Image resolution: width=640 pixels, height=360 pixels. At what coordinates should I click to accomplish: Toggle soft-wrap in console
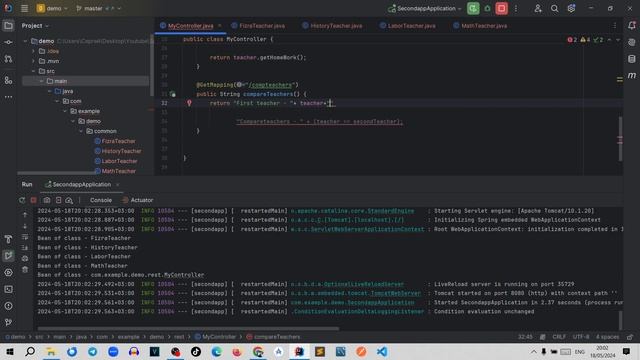(25, 237)
